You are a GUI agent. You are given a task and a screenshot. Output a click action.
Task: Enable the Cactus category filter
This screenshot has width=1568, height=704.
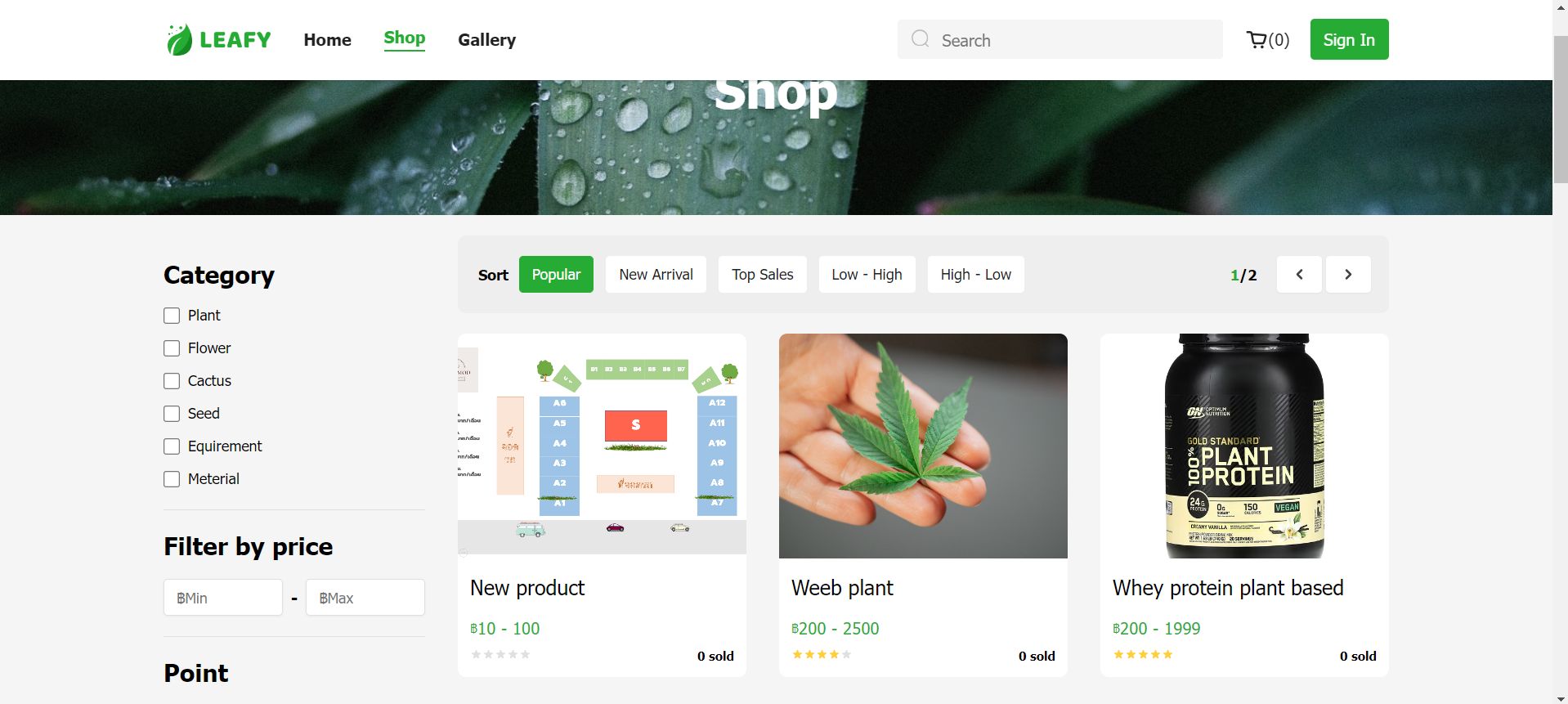172,381
